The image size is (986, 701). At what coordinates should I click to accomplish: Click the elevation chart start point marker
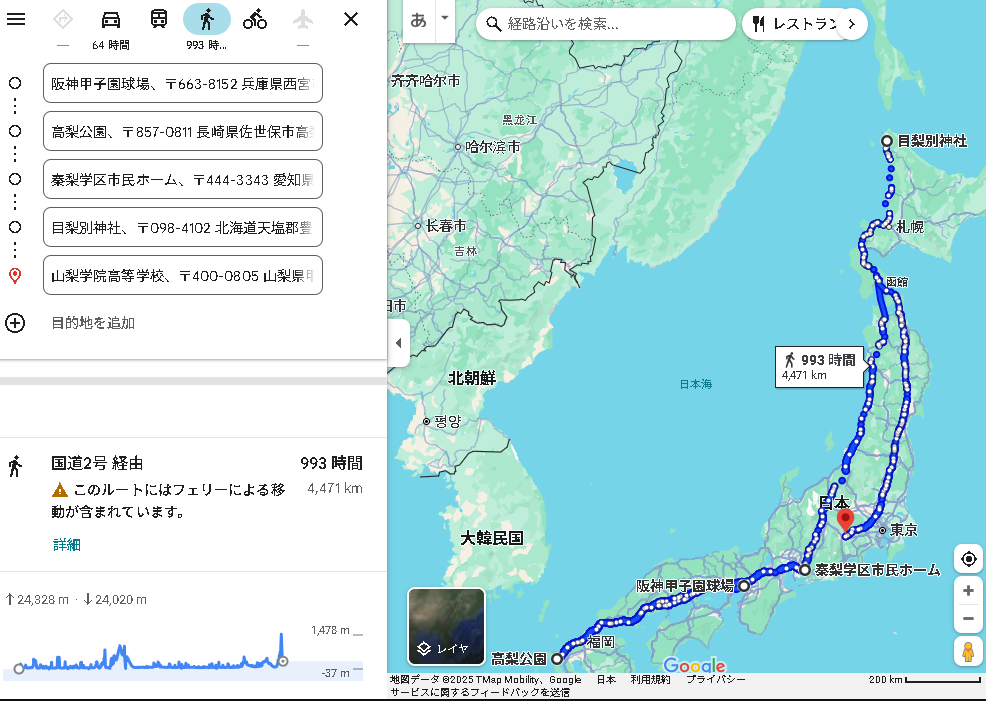[19, 668]
